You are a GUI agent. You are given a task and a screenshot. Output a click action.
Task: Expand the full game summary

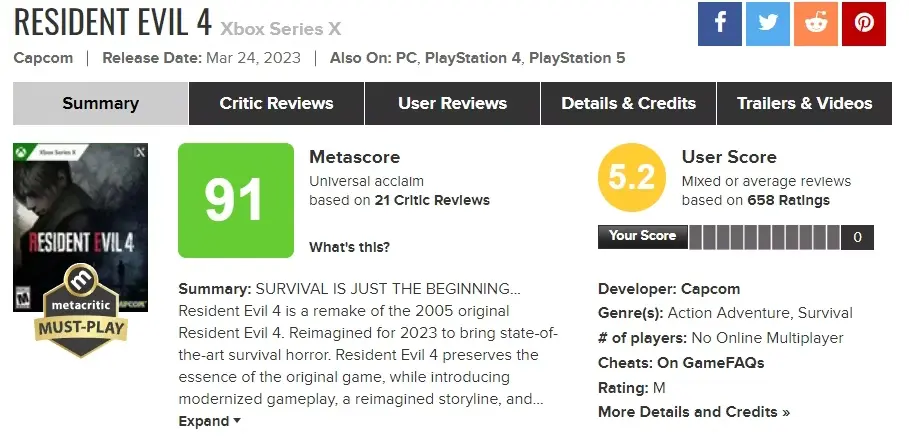coord(209,421)
